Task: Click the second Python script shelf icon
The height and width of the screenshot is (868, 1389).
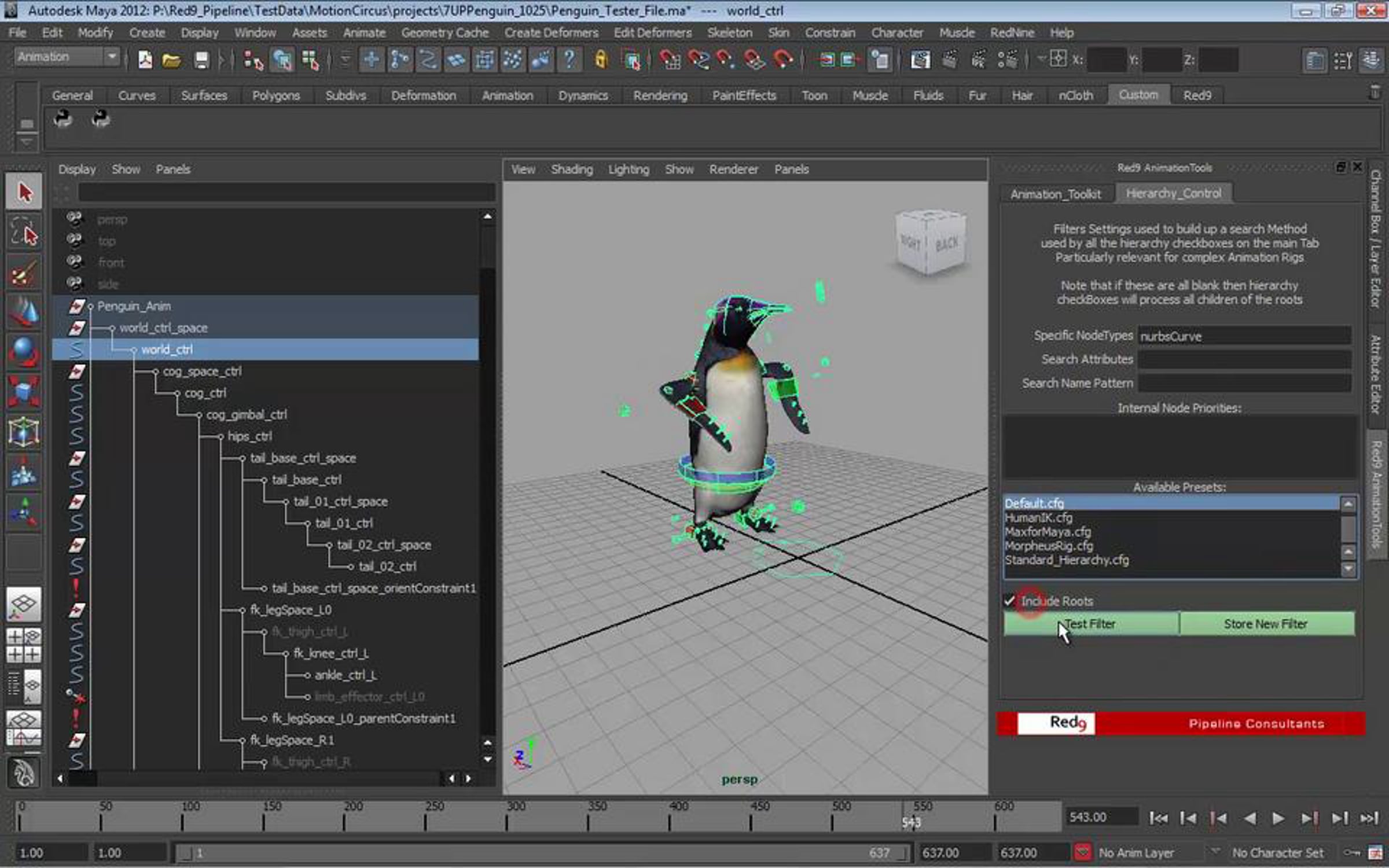Action: click(x=101, y=119)
